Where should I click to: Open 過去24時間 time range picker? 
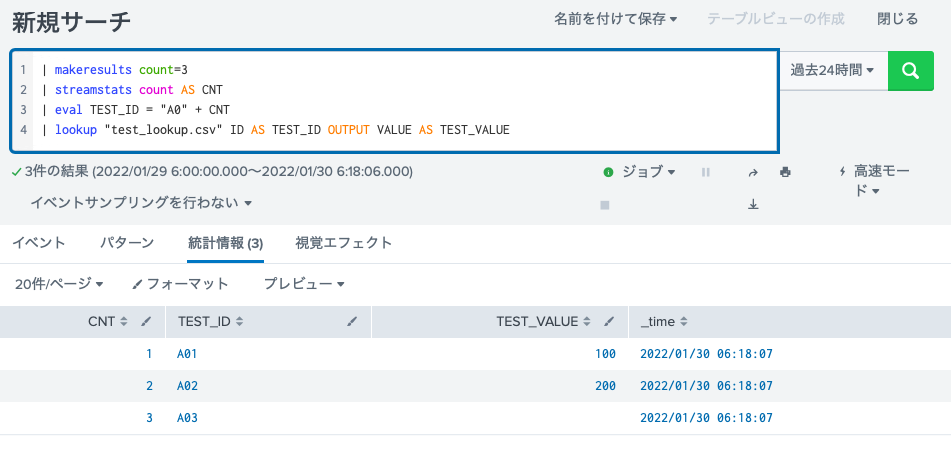click(x=832, y=70)
